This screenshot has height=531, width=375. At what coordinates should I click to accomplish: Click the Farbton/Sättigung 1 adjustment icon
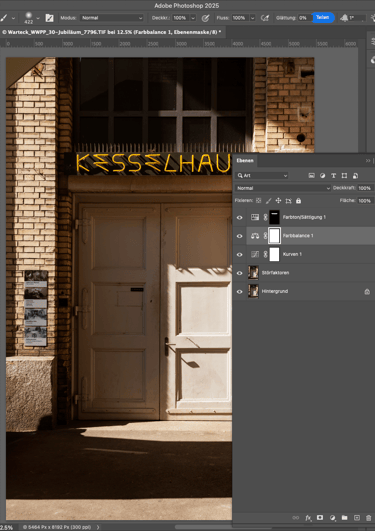click(x=255, y=217)
